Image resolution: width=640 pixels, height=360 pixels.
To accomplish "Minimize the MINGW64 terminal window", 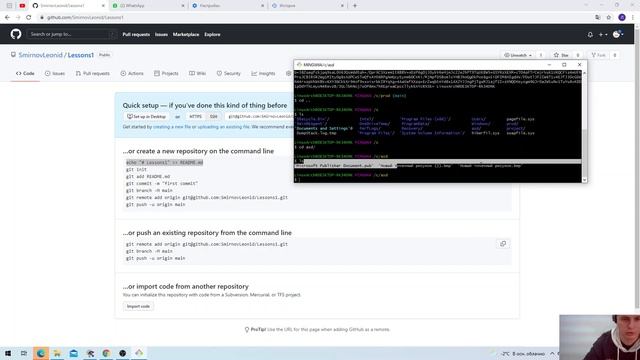I will 549,64.
